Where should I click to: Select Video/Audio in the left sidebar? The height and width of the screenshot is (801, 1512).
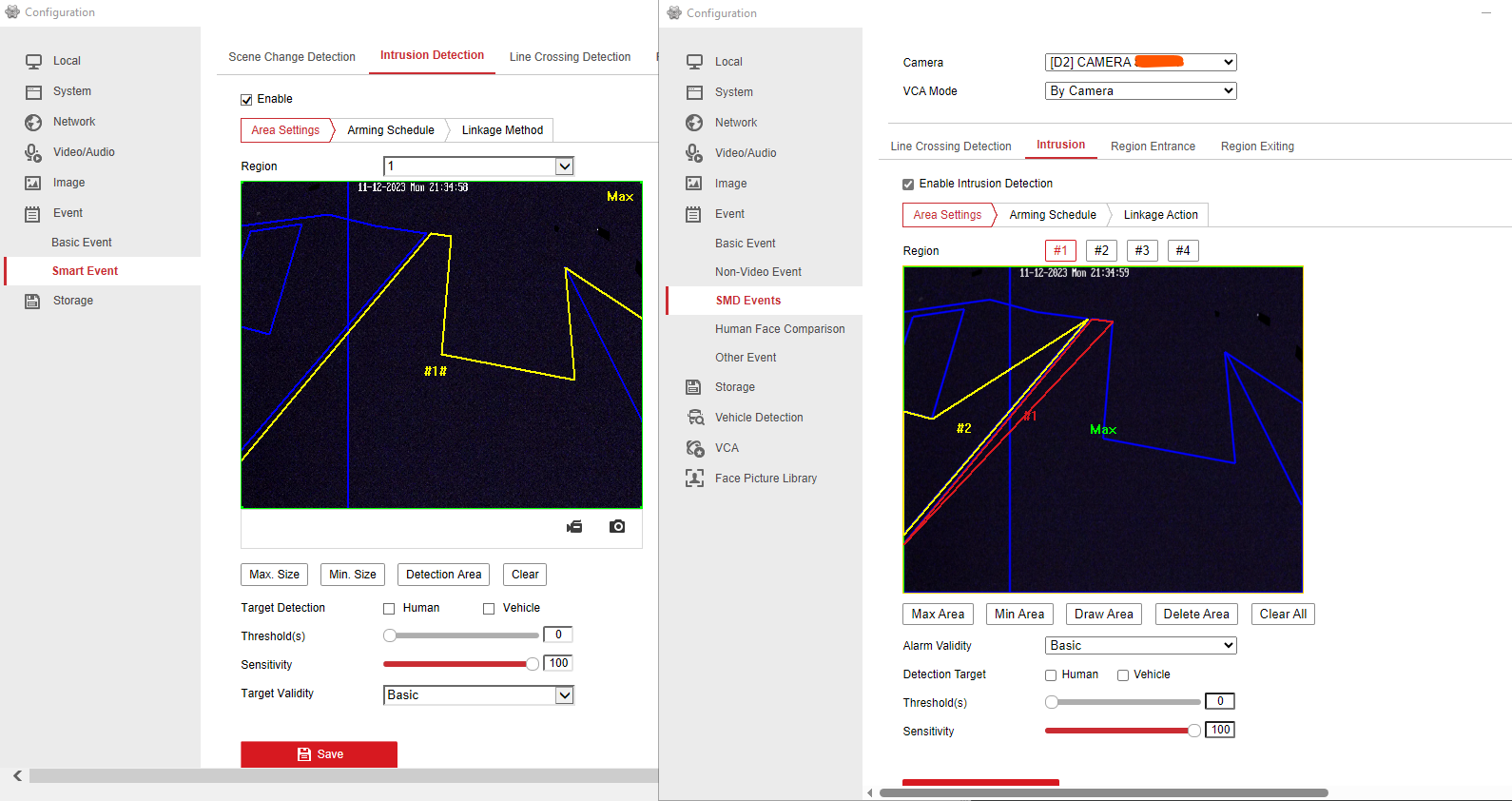(x=84, y=152)
